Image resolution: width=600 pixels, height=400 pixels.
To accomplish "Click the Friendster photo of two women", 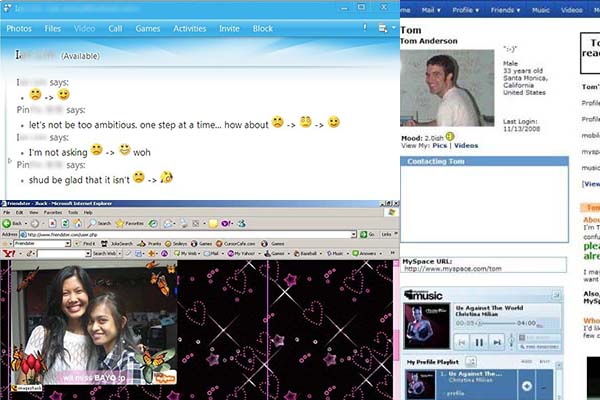I will [94, 323].
